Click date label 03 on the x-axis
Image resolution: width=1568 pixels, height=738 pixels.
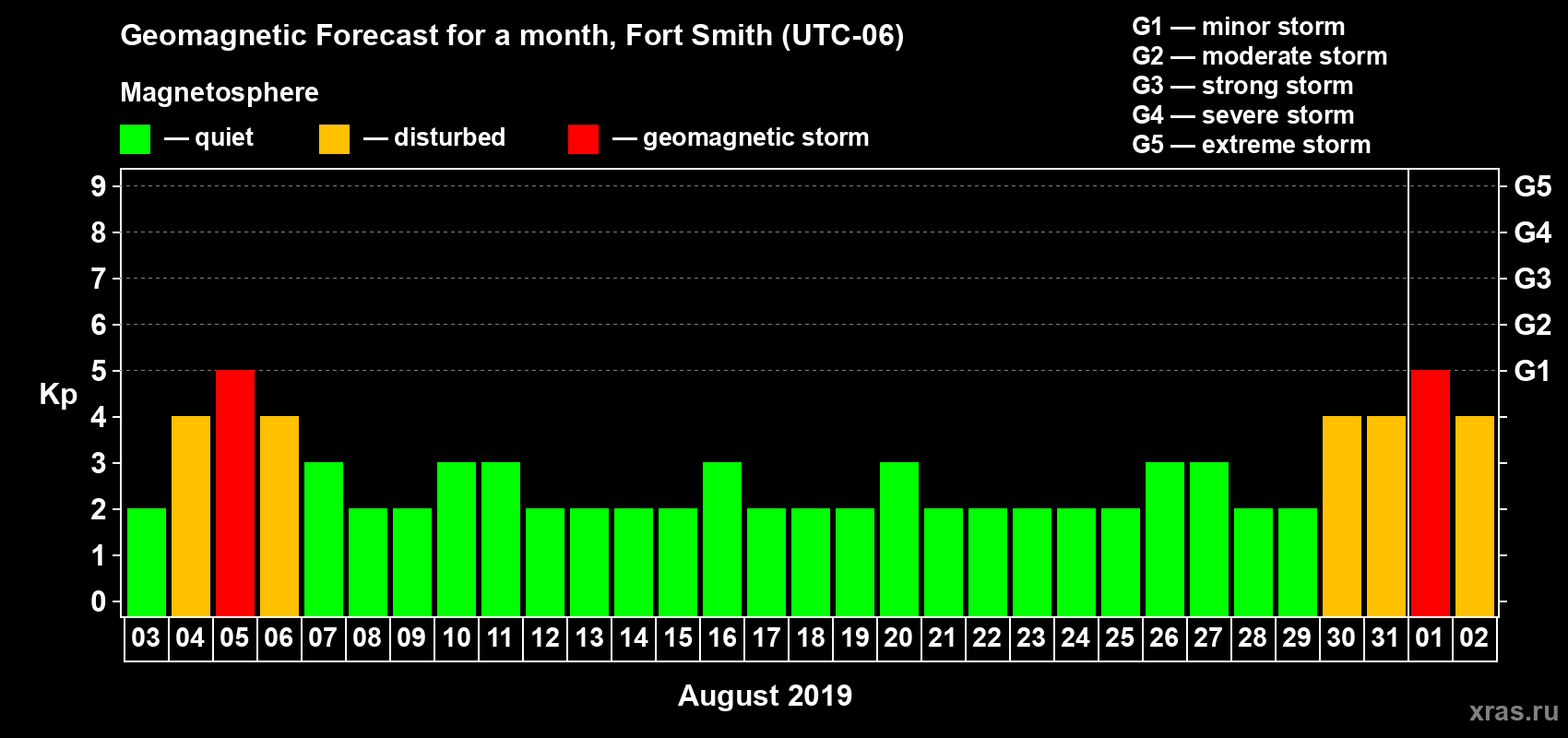click(x=146, y=638)
